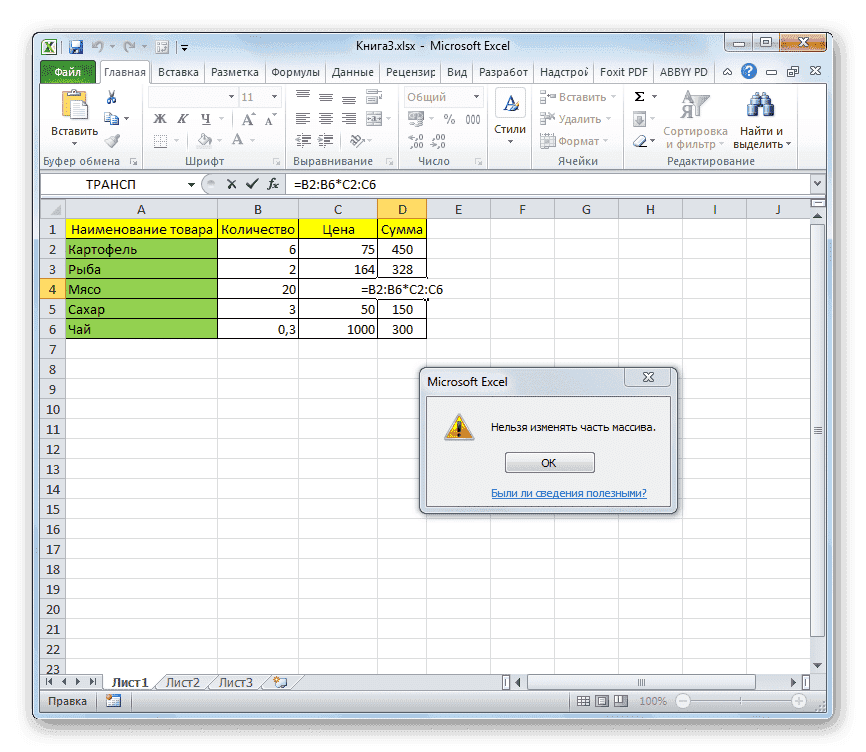Screen dimensions: 866x752
Task: Click the Insert Function fx icon
Action: click(274, 185)
